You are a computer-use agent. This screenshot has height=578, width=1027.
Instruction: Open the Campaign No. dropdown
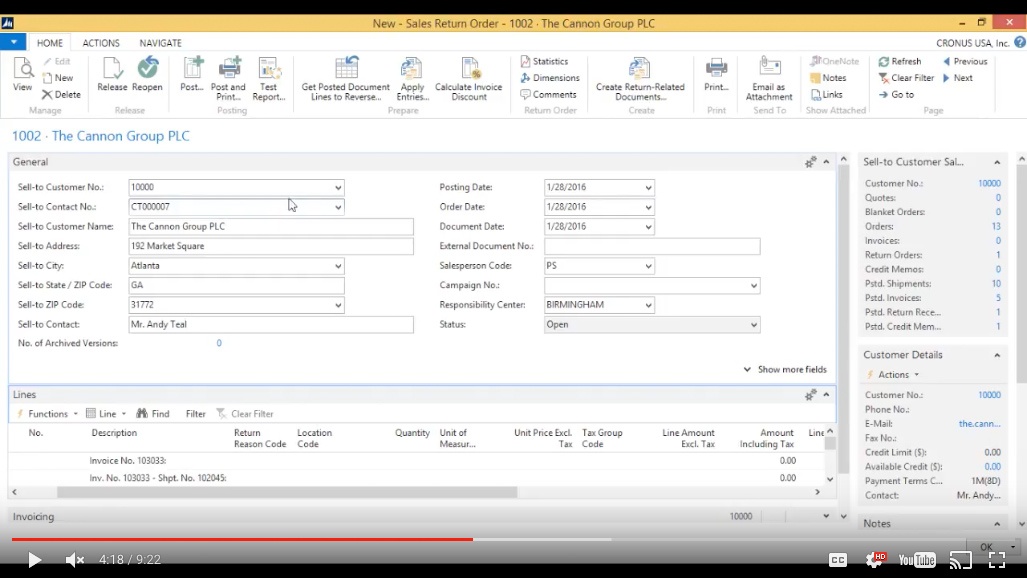pos(754,286)
